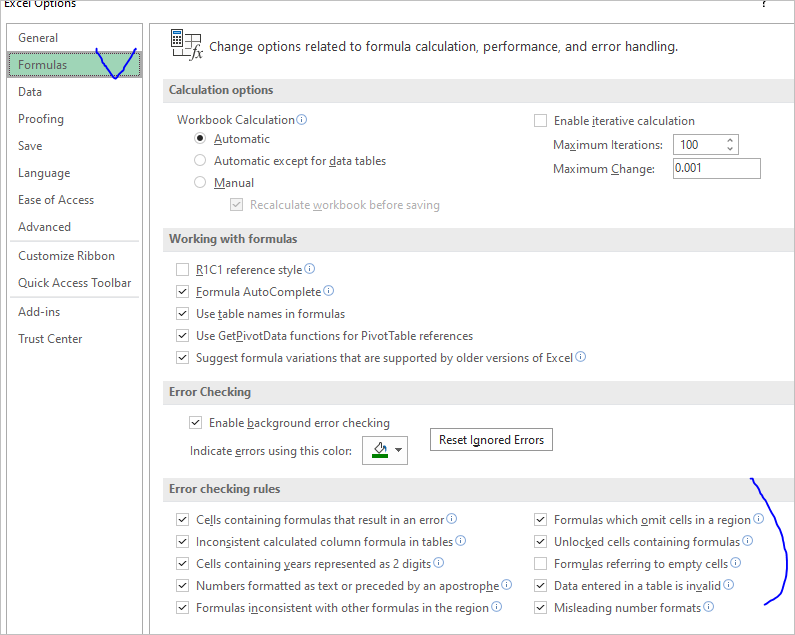Enable iterative calculation checkbox
This screenshot has width=795, height=635.
coord(541,121)
